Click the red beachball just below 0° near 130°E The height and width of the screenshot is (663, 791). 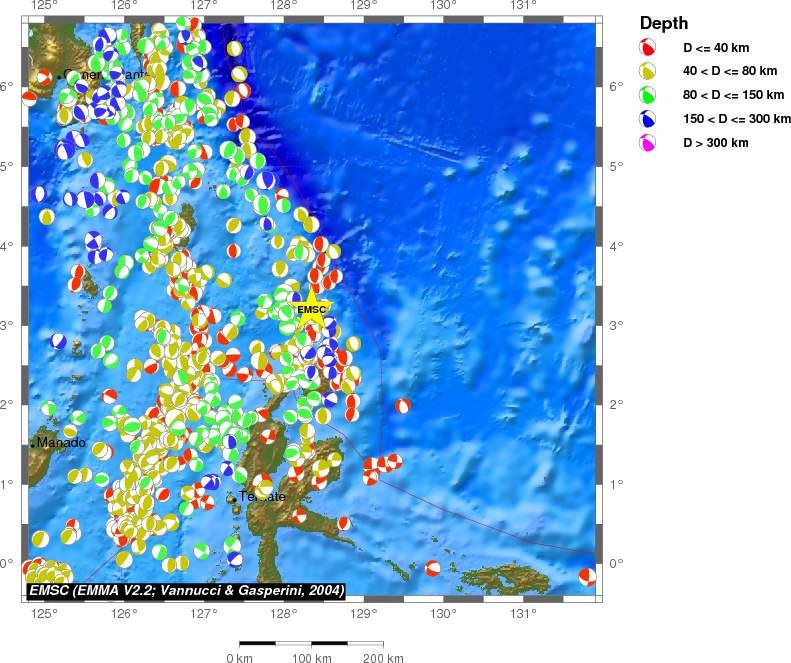[433, 568]
